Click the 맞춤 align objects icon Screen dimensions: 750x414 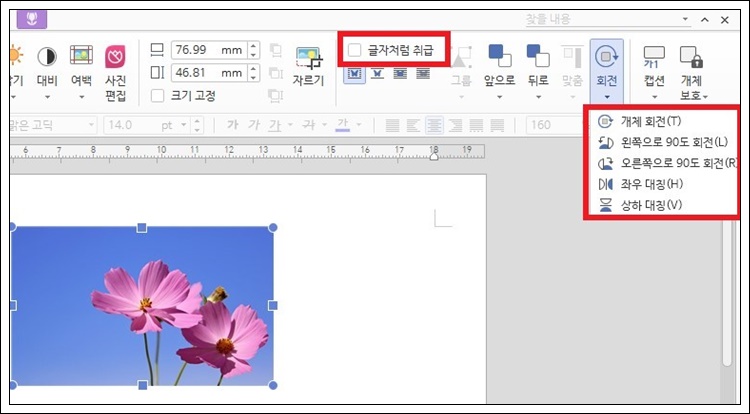coord(572,57)
